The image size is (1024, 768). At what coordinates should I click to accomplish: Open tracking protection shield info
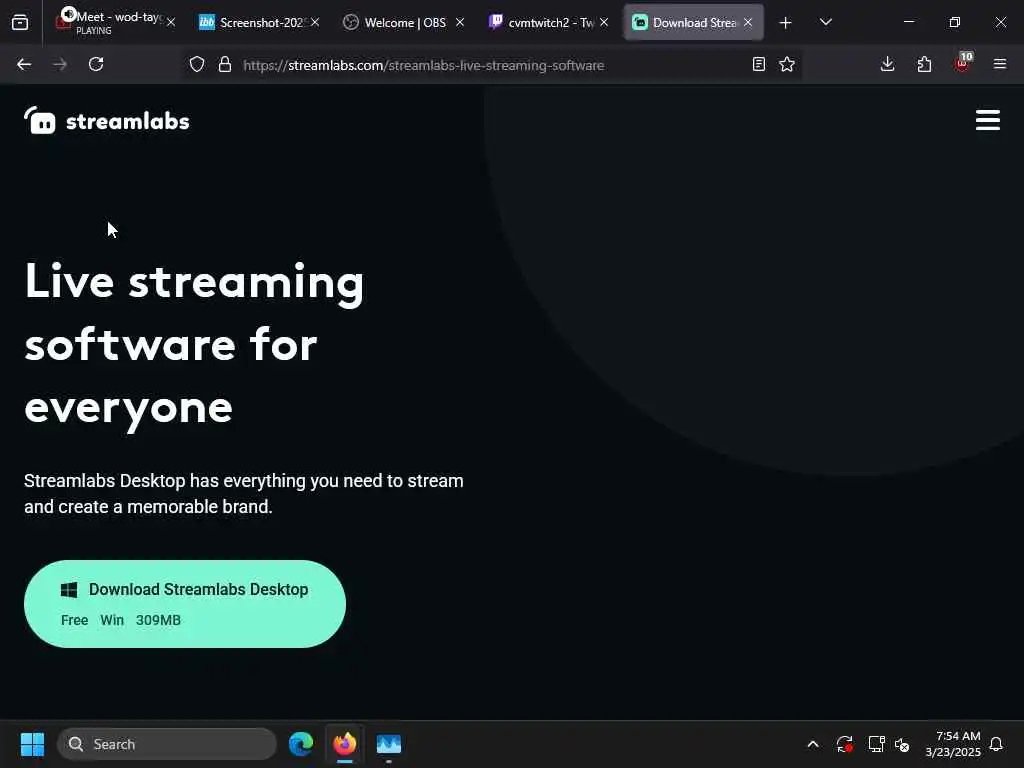pos(197,64)
